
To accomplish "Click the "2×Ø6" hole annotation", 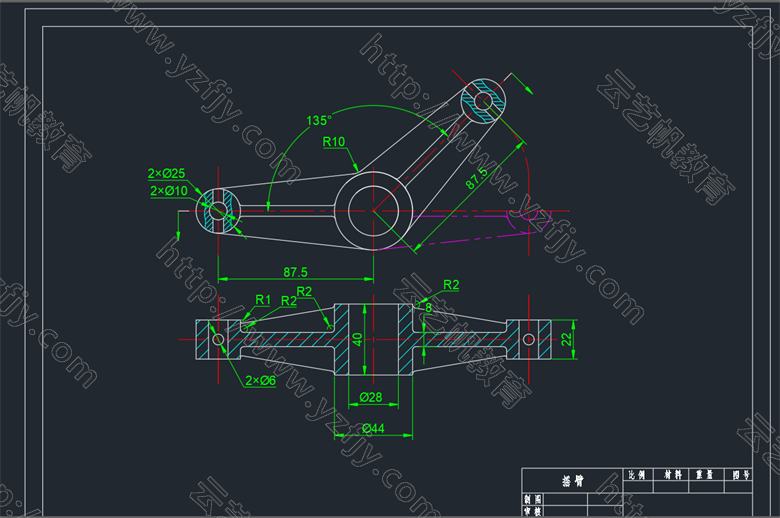I will [x=261, y=380].
